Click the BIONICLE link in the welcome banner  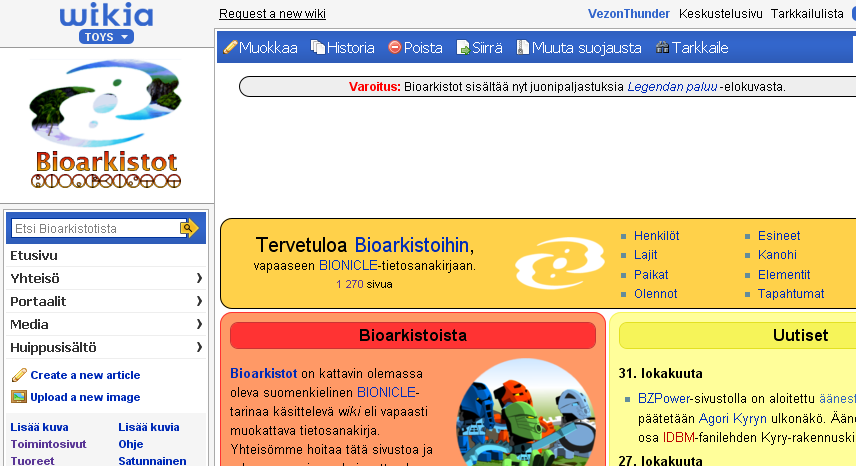(348, 266)
